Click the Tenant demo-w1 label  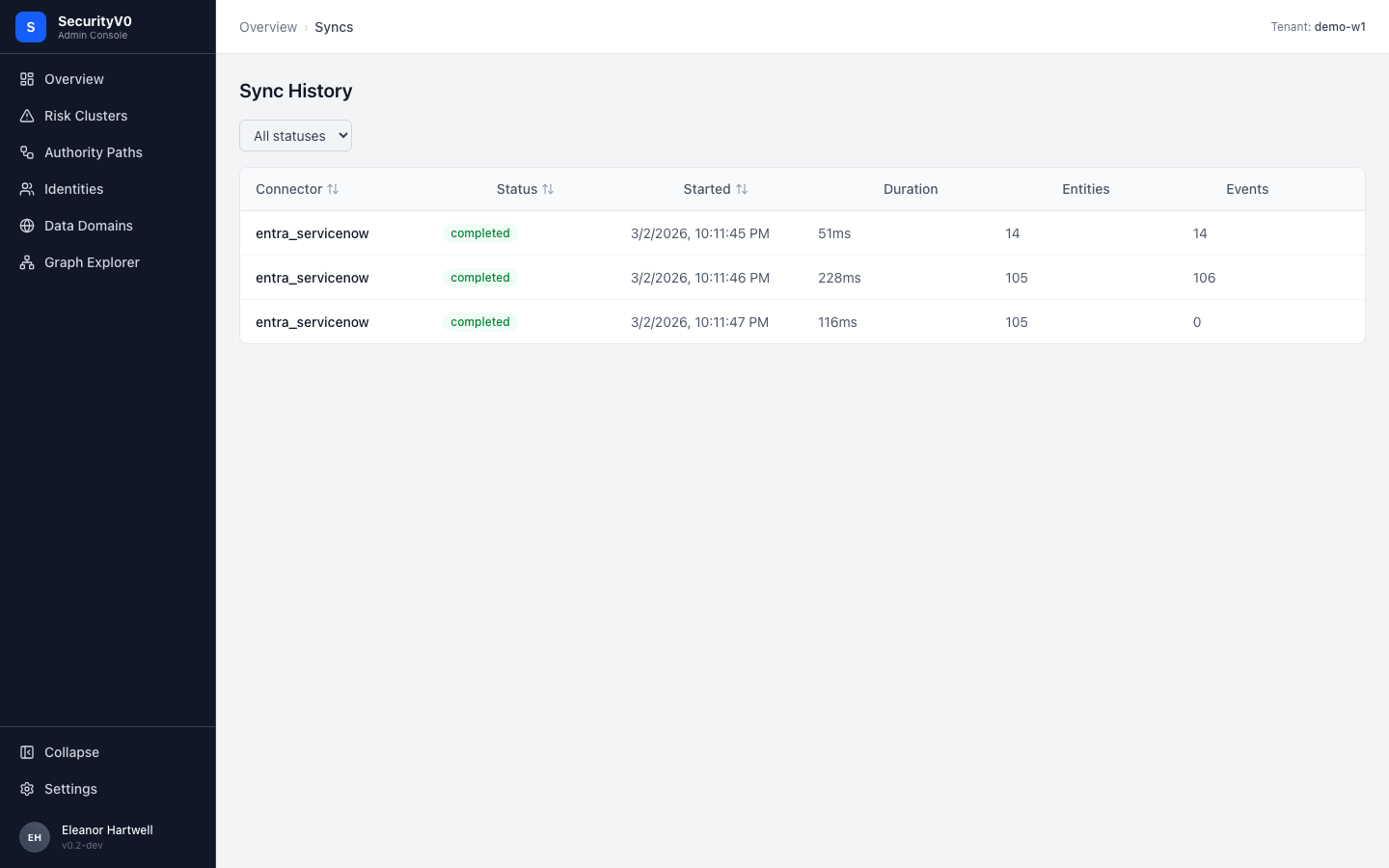[x=1318, y=27]
